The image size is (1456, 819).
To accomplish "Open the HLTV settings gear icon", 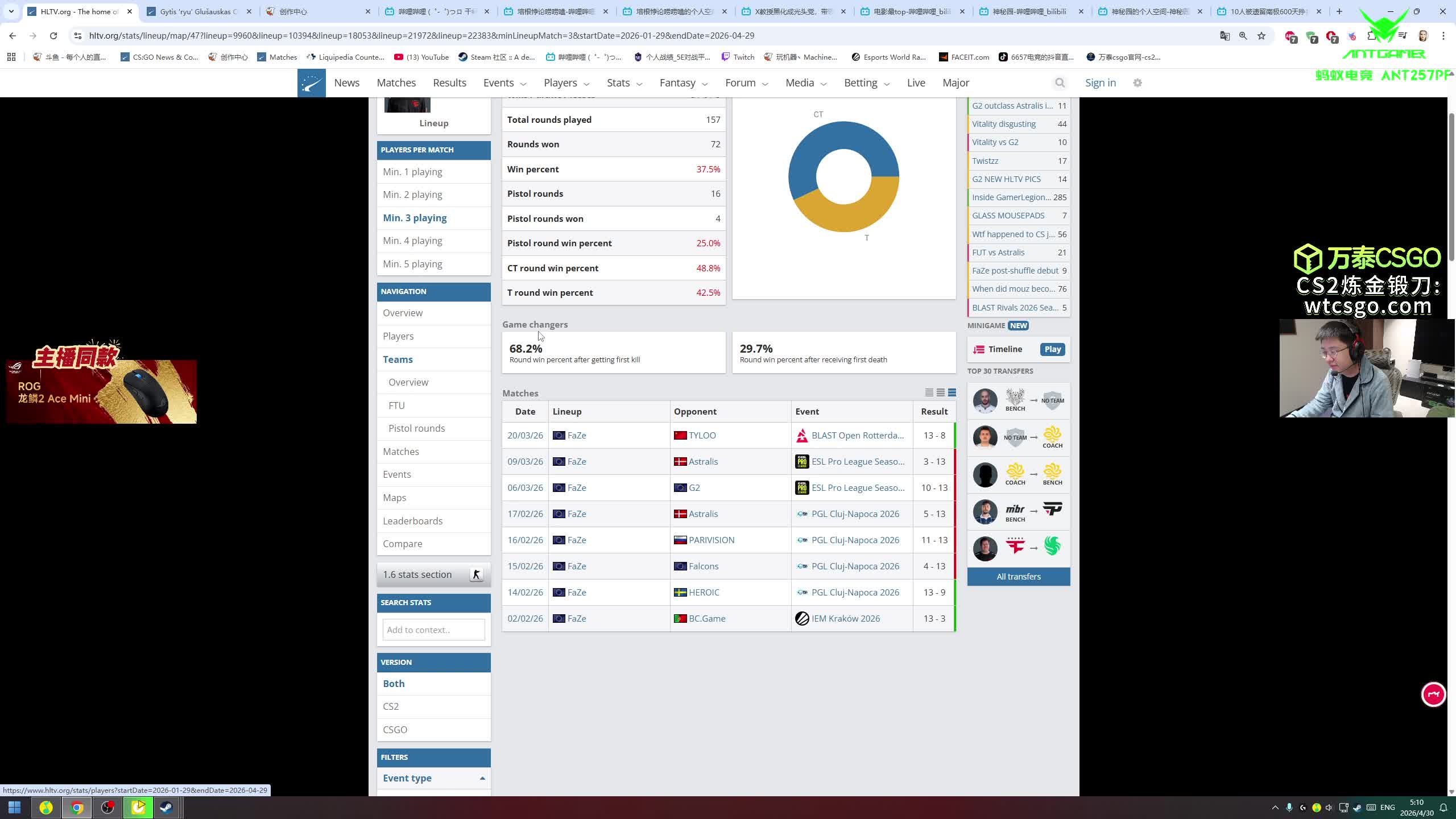I will pyautogui.click(x=1137, y=83).
